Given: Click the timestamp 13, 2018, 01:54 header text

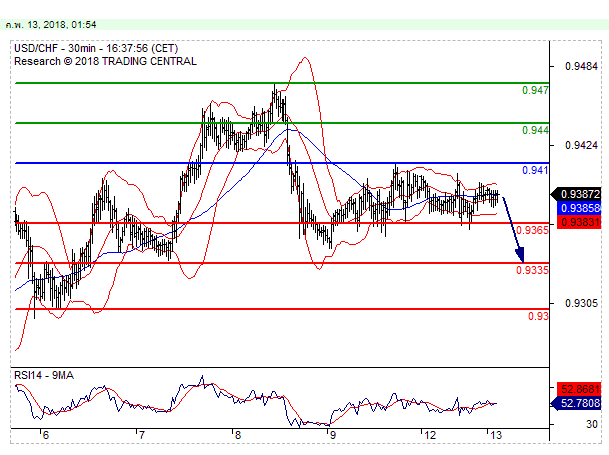Looking at the screenshot, I should [x=51, y=25].
